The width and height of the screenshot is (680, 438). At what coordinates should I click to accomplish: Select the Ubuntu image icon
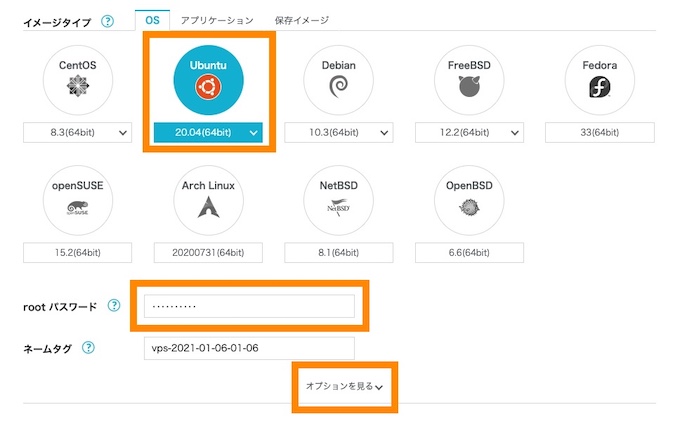(x=208, y=80)
